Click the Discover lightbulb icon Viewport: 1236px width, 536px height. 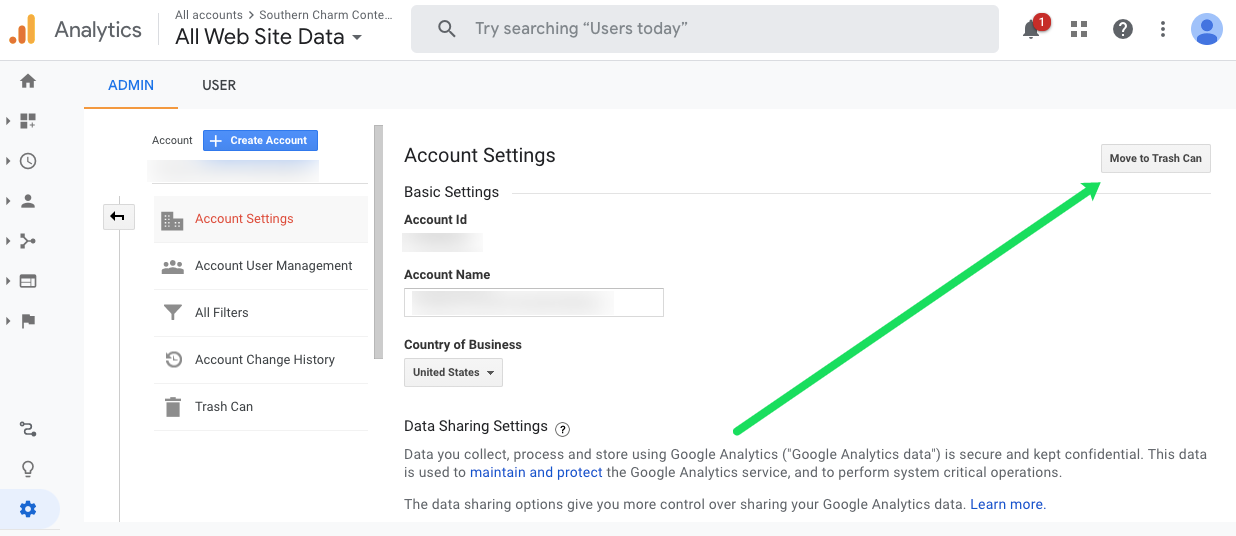[28, 469]
